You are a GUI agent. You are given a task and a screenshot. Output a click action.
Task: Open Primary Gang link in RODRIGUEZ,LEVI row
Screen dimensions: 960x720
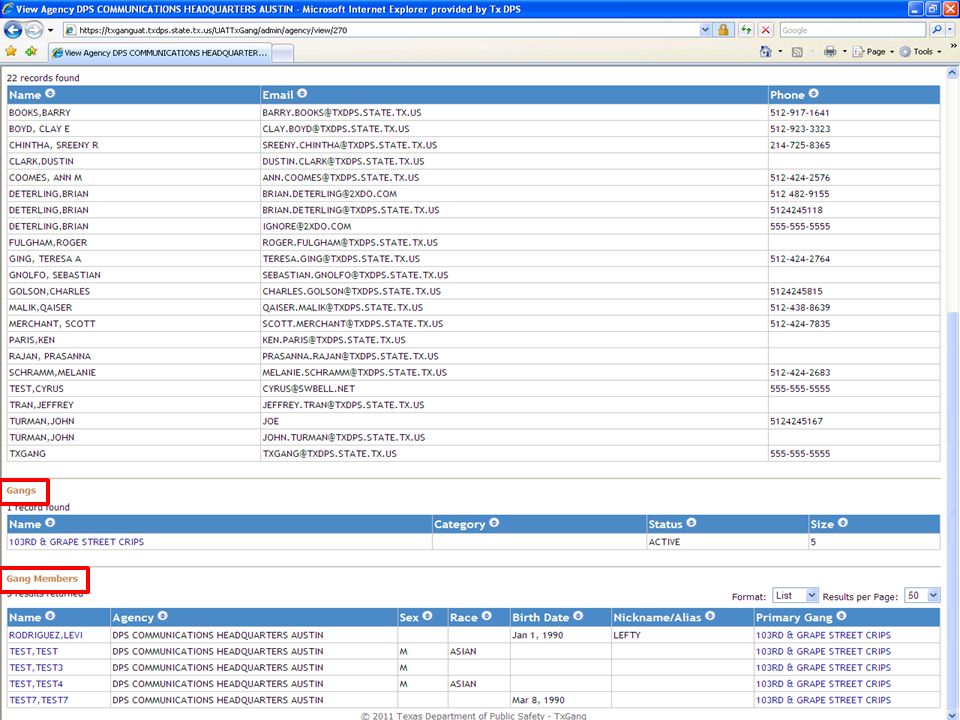823,635
